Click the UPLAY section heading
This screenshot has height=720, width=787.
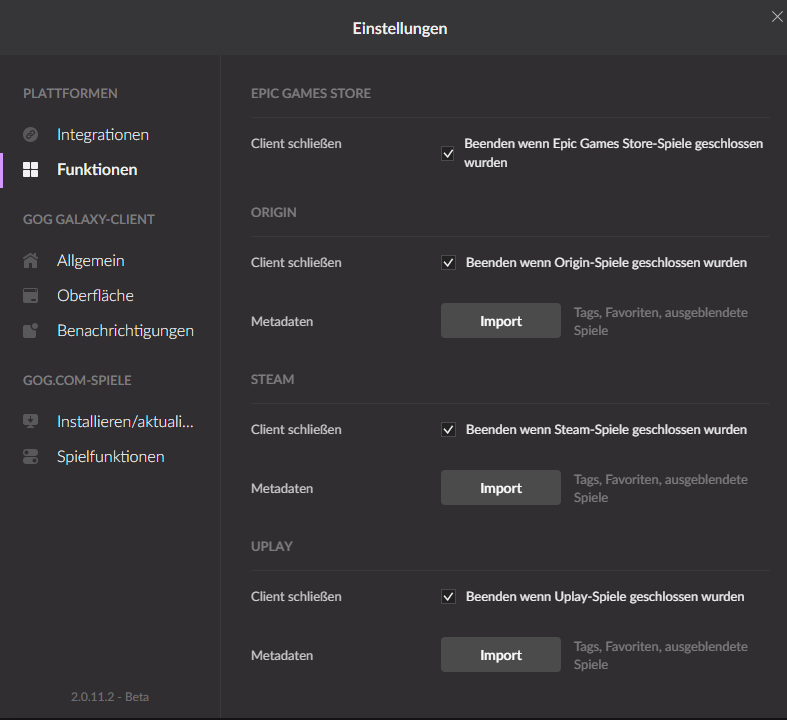272,546
